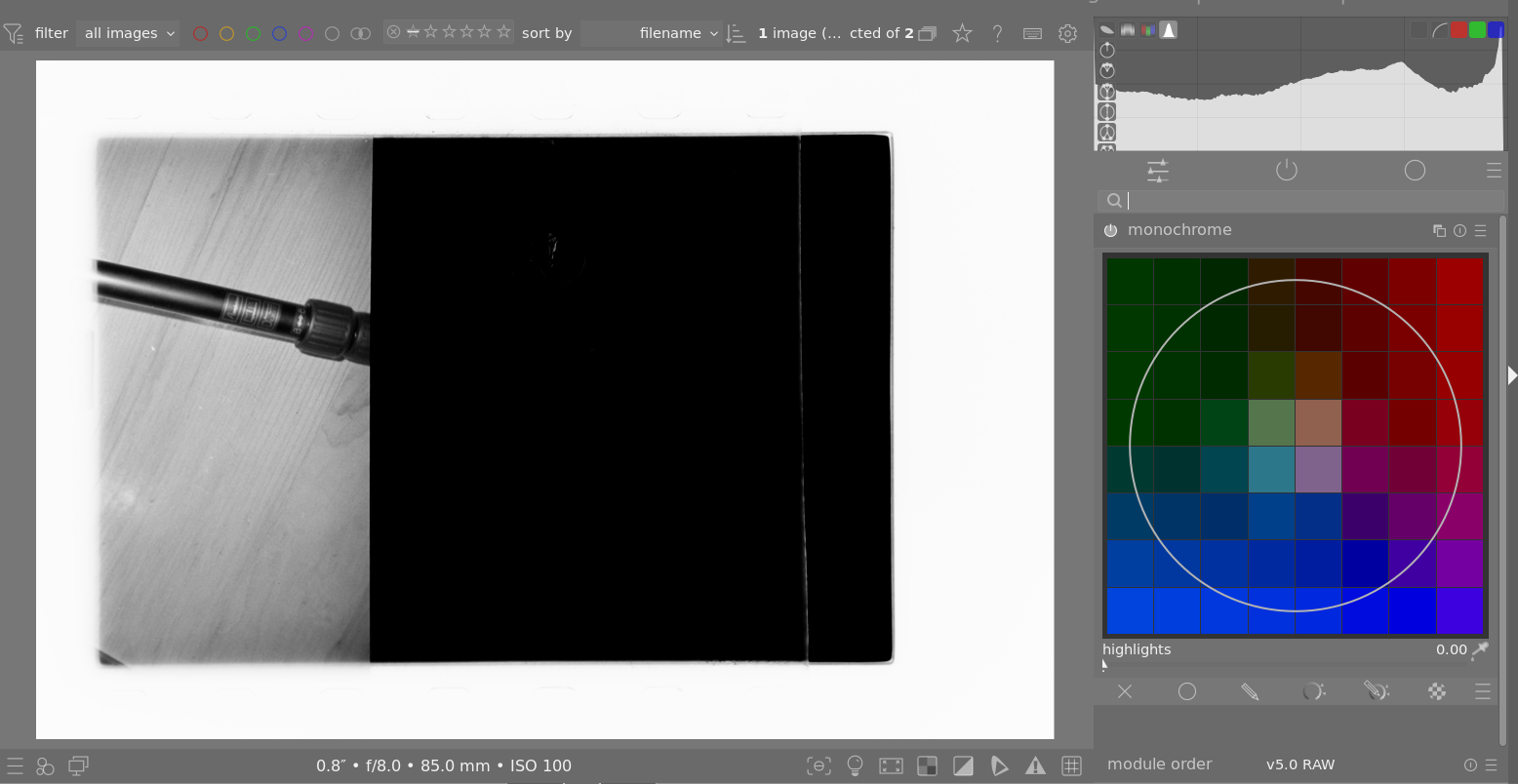Toggle the red channel in histogram
Viewport: 1518px width, 784px height.
(1458, 30)
